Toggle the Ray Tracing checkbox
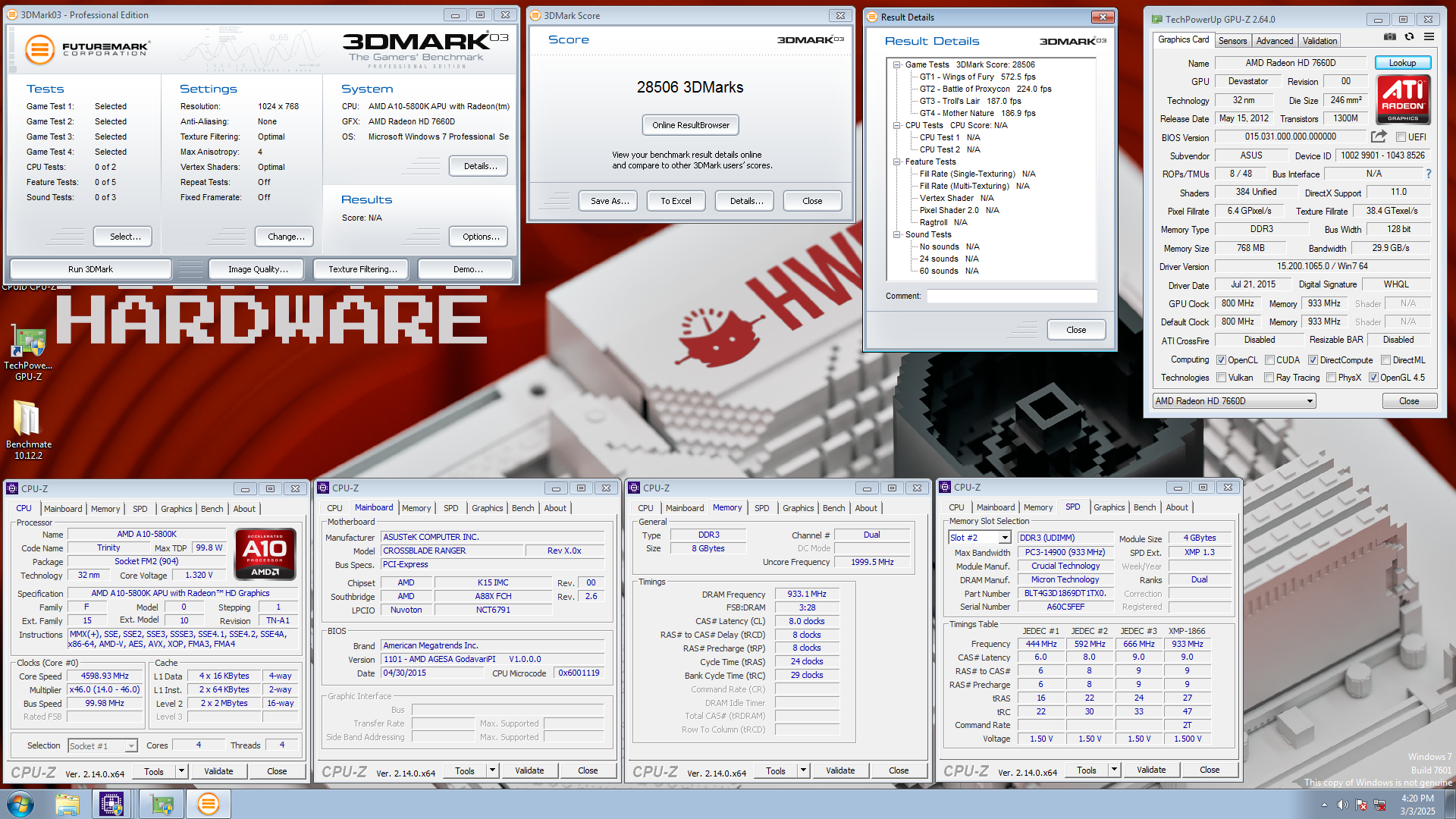Image resolution: width=1456 pixels, height=819 pixels. point(1269,378)
